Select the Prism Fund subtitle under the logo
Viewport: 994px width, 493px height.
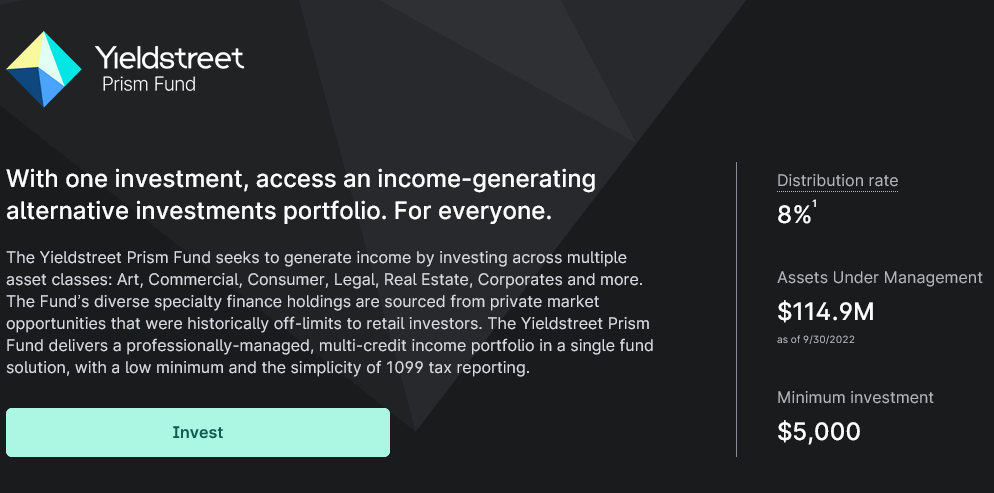pos(149,84)
